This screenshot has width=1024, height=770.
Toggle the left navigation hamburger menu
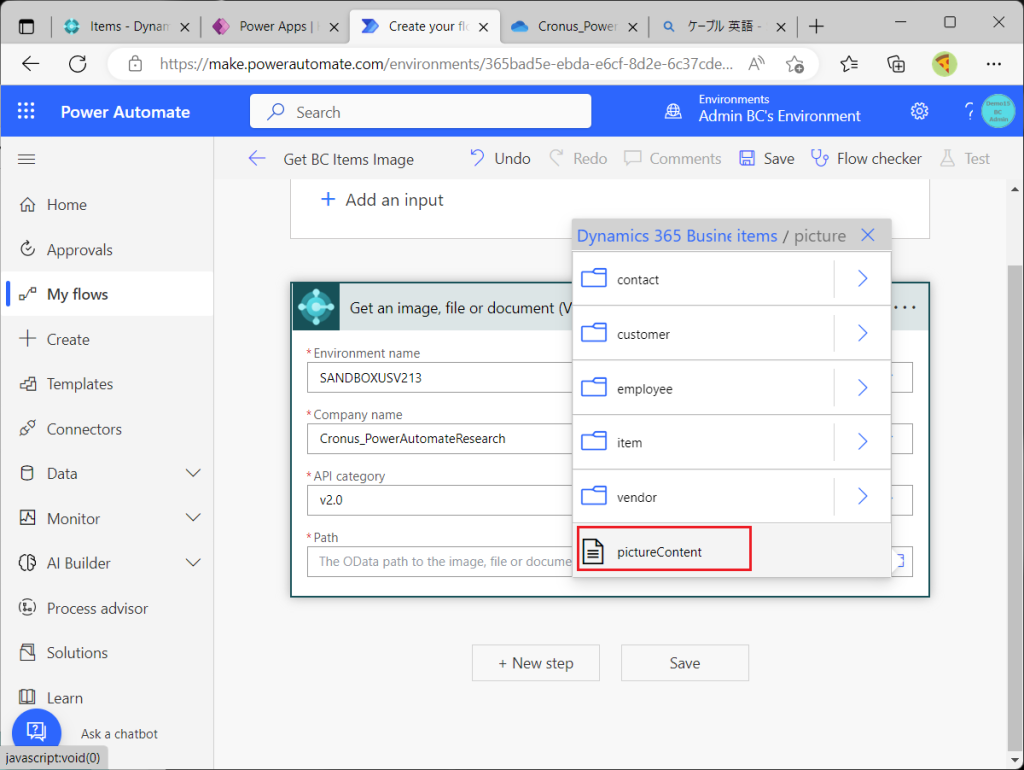[x=27, y=159]
